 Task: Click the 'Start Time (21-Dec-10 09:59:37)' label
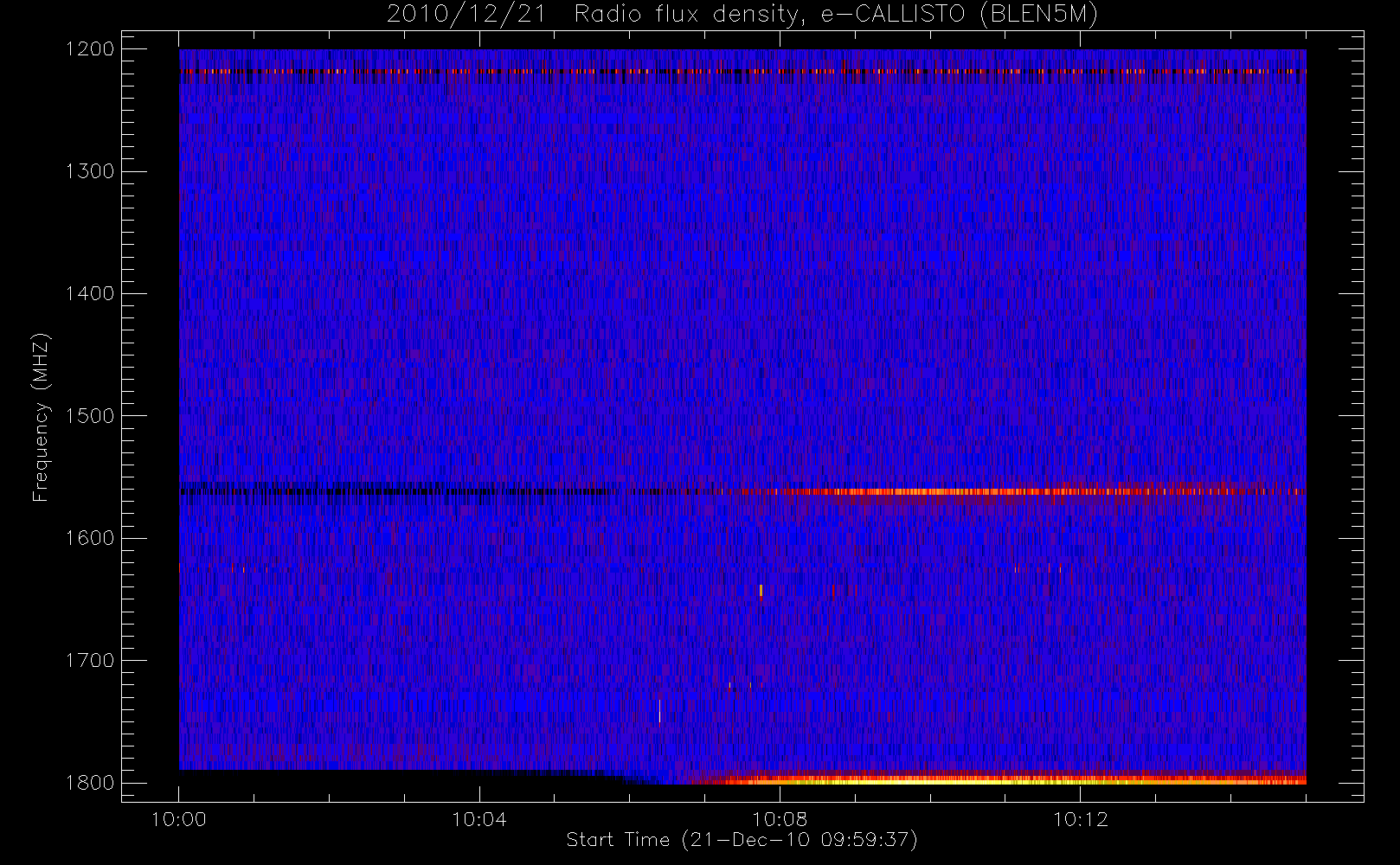[x=742, y=840]
